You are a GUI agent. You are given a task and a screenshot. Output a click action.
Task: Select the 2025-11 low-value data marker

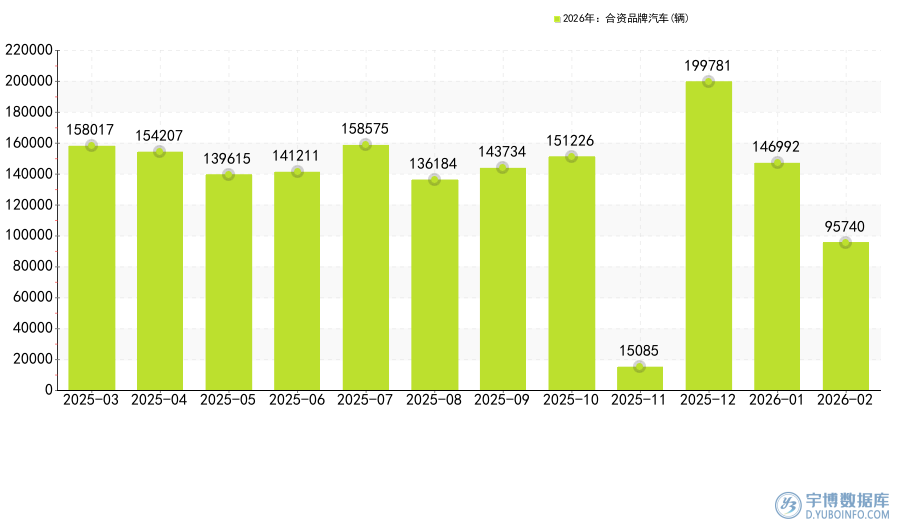(x=640, y=367)
